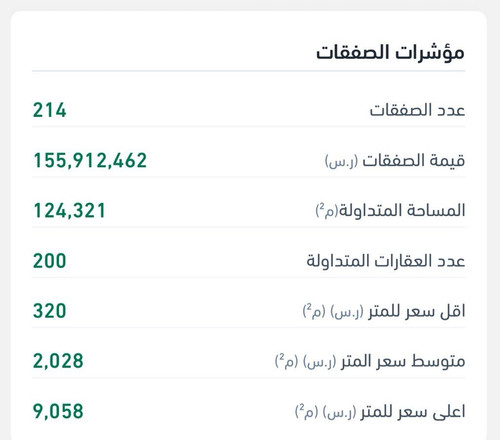This screenshot has width=500, height=440.
Task: Click the (ر.س) unit beside قيمة الصفقات
Action: click(x=342, y=161)
